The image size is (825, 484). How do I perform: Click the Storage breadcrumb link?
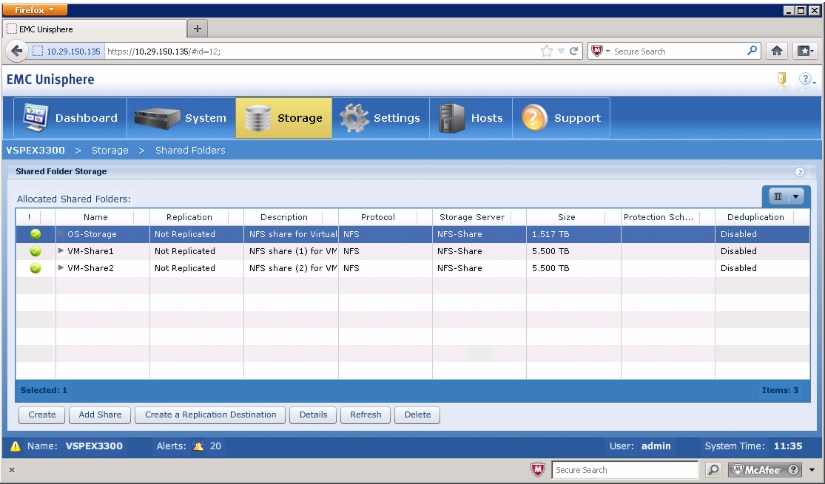click(109, 150)
